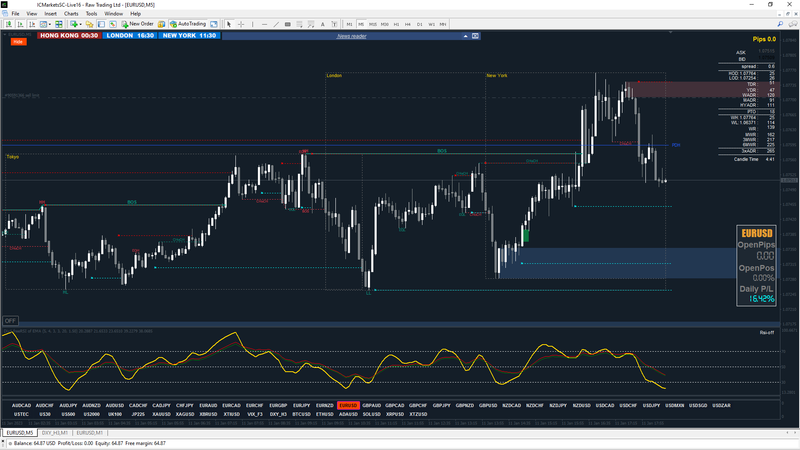This screenshot has height=450, width=800.
Task: Expand the new chart dropdown arrow
Action: tap(80, 24)
